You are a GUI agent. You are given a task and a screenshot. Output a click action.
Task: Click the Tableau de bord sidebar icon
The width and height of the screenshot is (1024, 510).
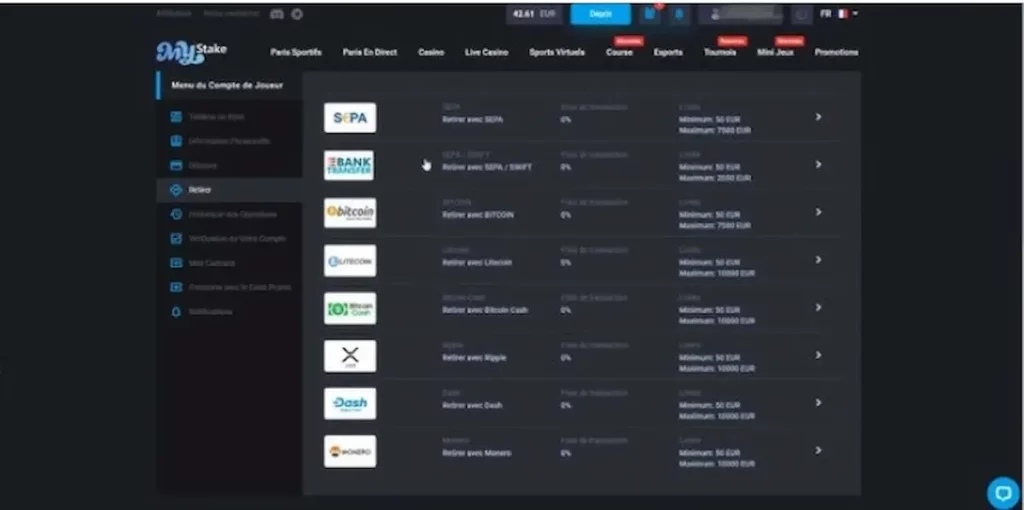pyautogui.click(x=176, y=116)
